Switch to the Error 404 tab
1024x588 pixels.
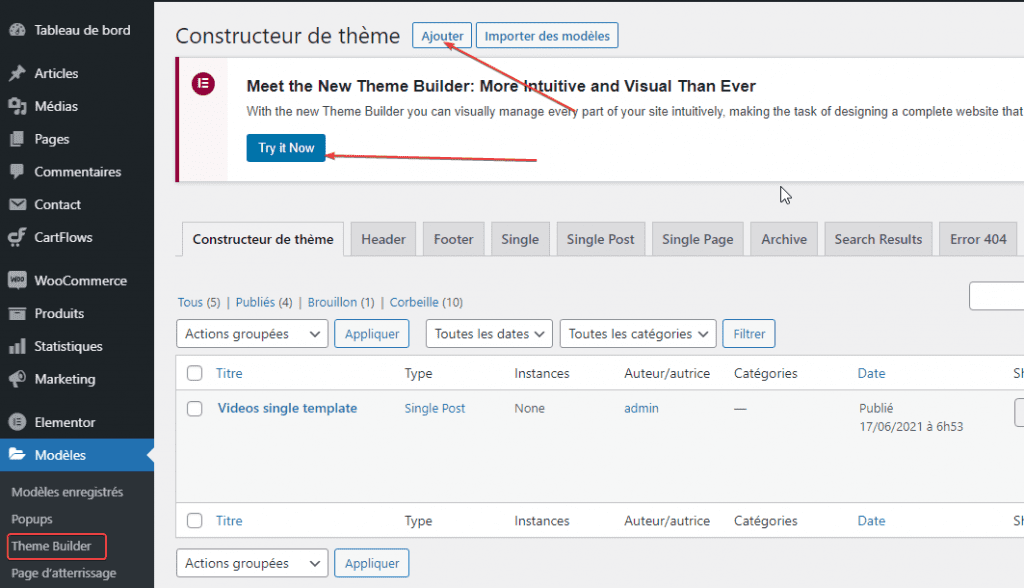click(977, 238)
